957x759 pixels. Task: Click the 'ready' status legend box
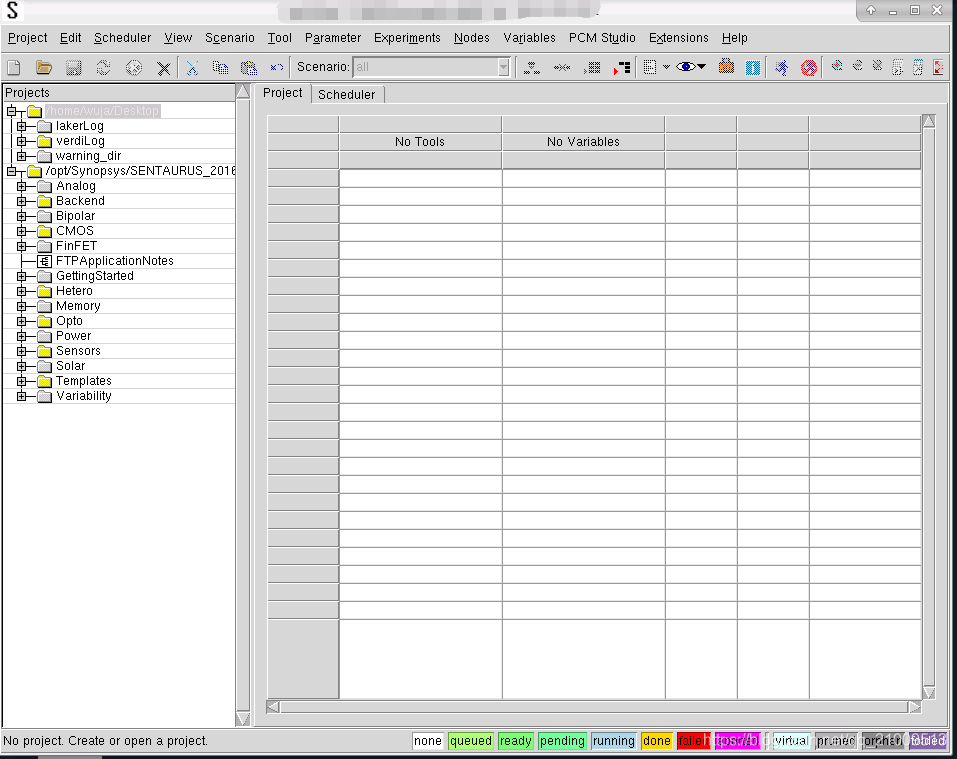point(515,741)
